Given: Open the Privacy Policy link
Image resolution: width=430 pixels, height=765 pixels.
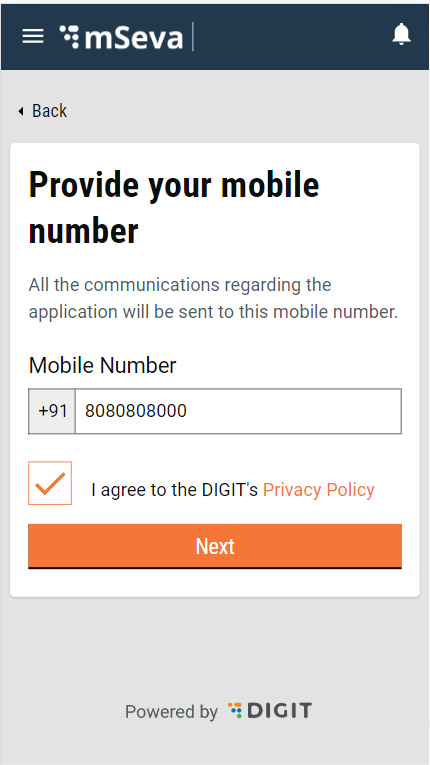Looking at the screenshot, I should coord(319,489).
